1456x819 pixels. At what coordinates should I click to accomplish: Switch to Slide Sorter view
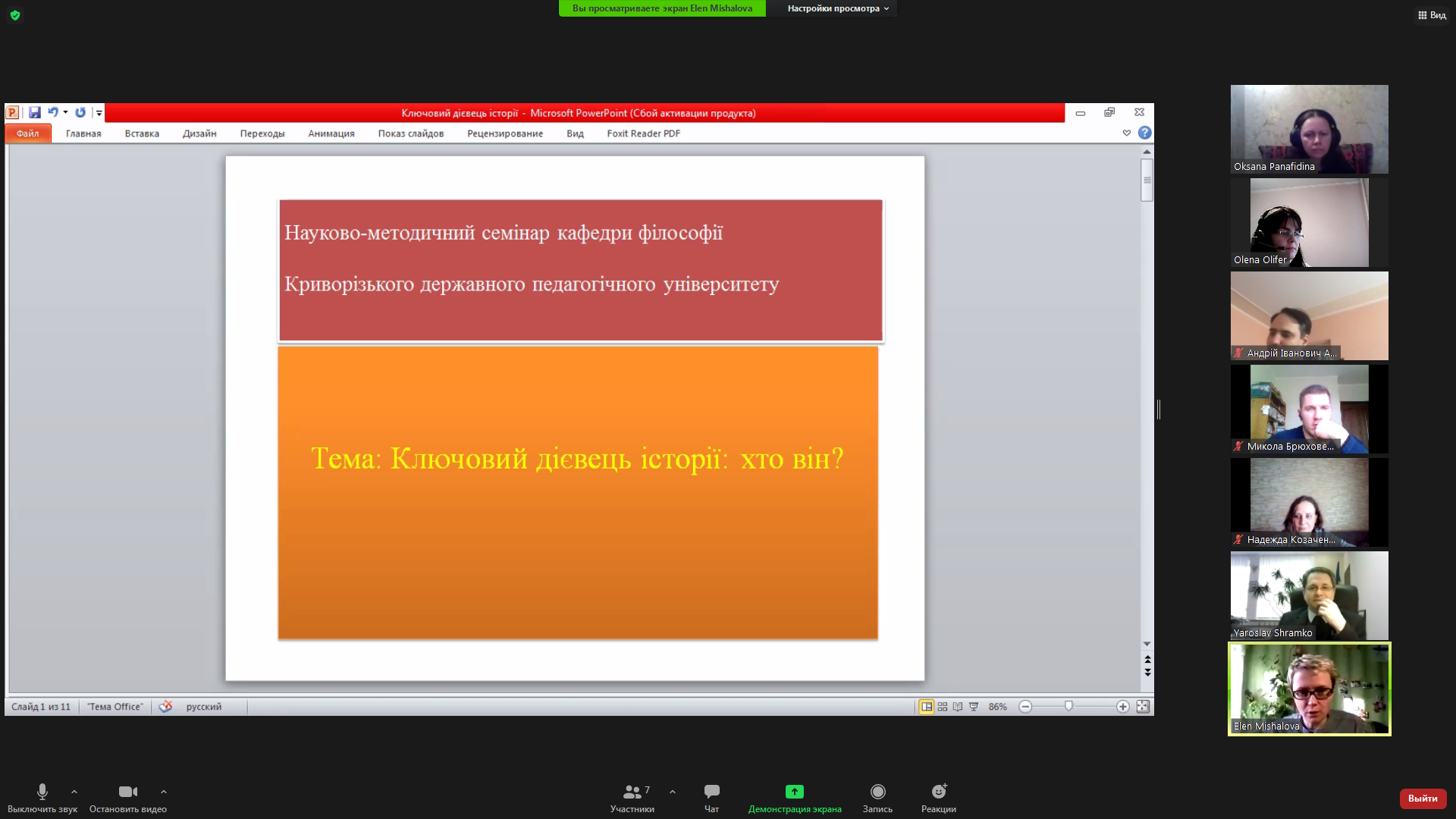(x=943, y=707)
